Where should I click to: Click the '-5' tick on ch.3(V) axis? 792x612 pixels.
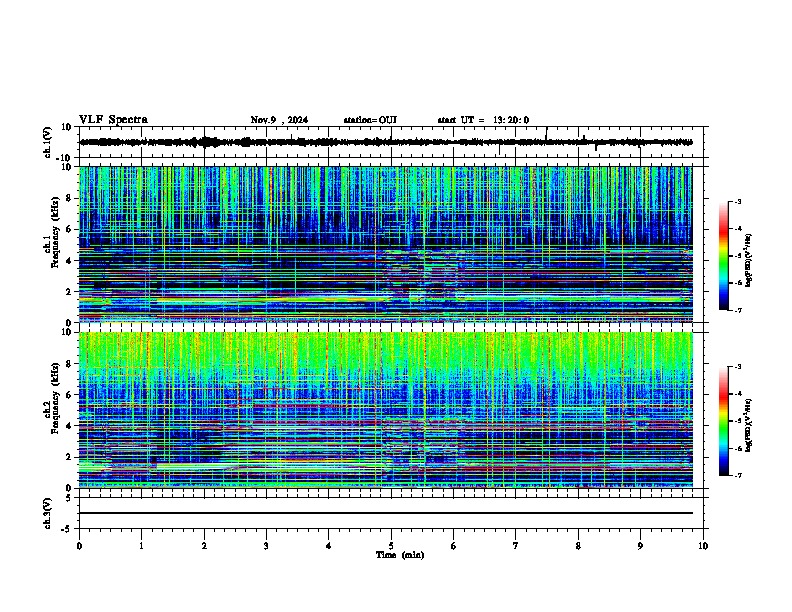click(x=67, y=529)
